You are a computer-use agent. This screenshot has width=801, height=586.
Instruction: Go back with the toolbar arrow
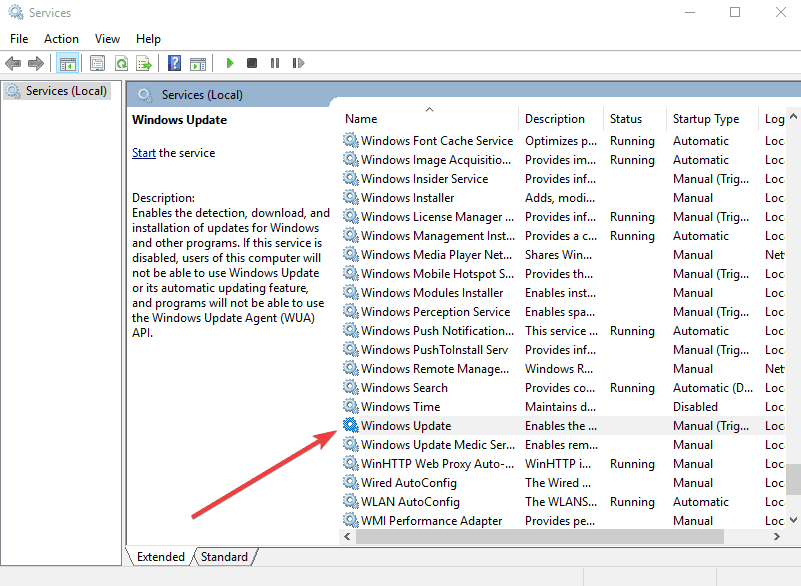[13, 63]
